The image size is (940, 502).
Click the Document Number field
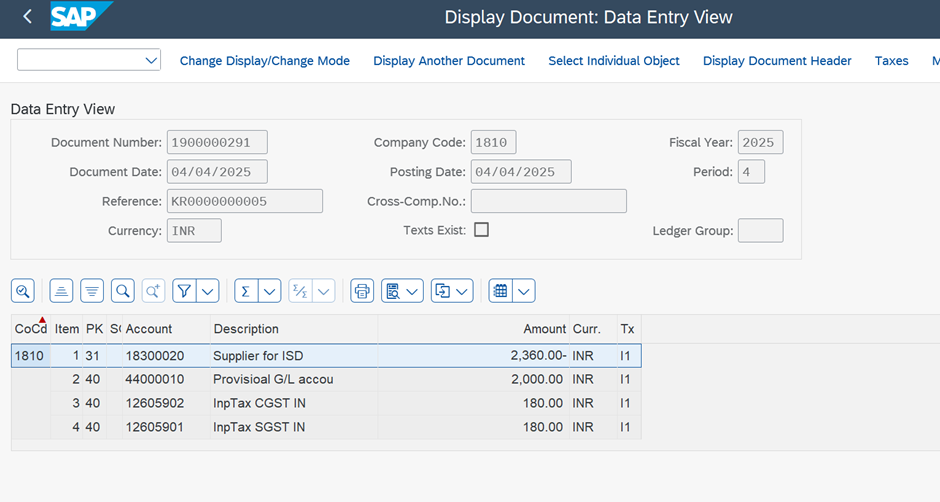[217, 142]
